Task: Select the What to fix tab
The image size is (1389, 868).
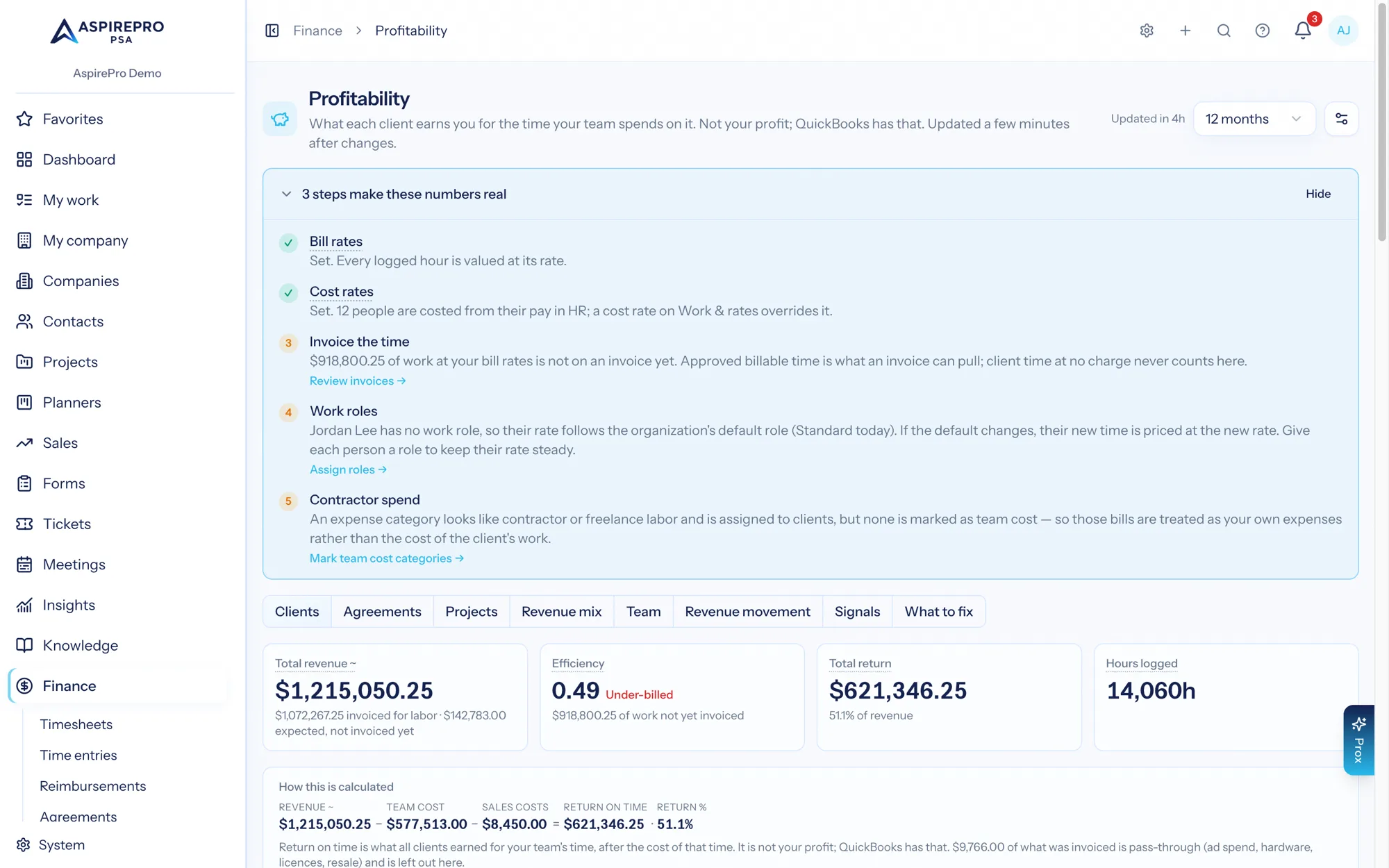Action: 938,612
